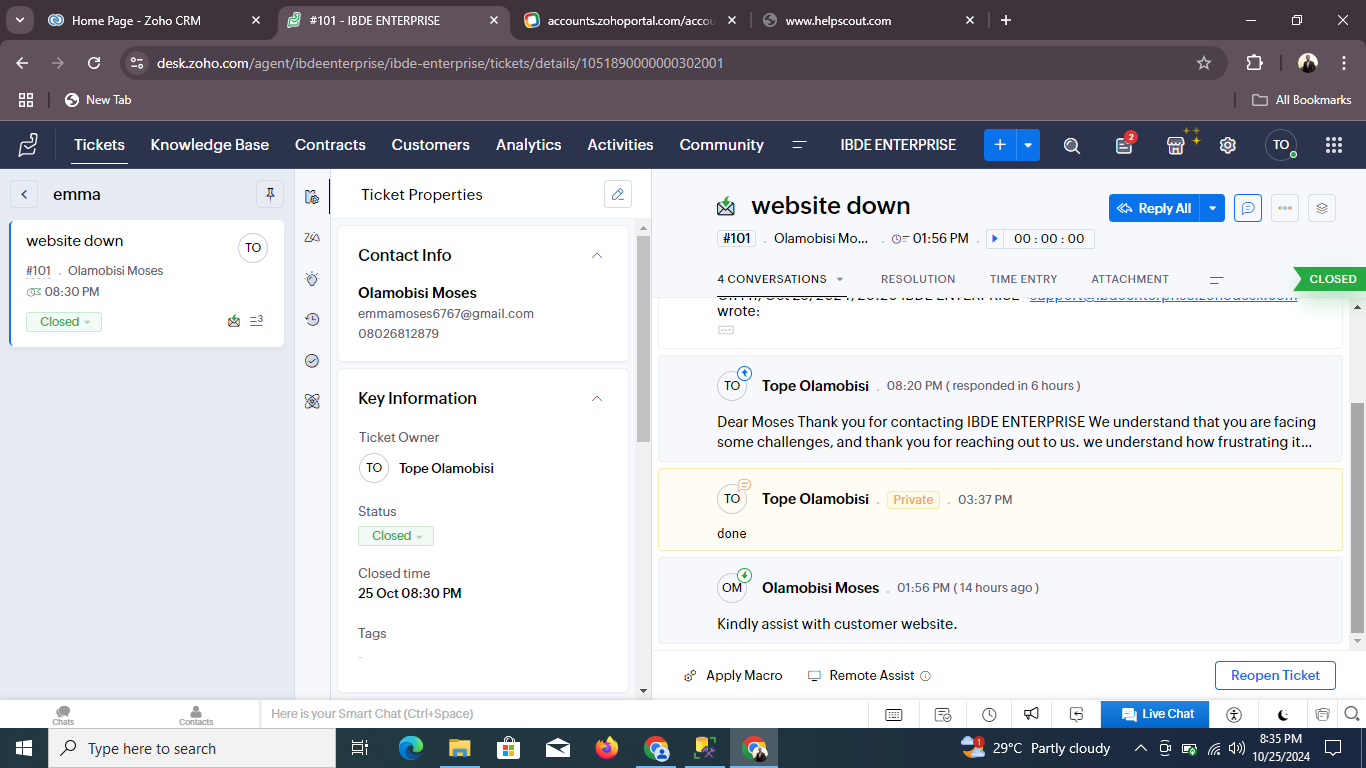1366x768 pixels.
Task: Click Apply Macro
Action: click(733, 676)
